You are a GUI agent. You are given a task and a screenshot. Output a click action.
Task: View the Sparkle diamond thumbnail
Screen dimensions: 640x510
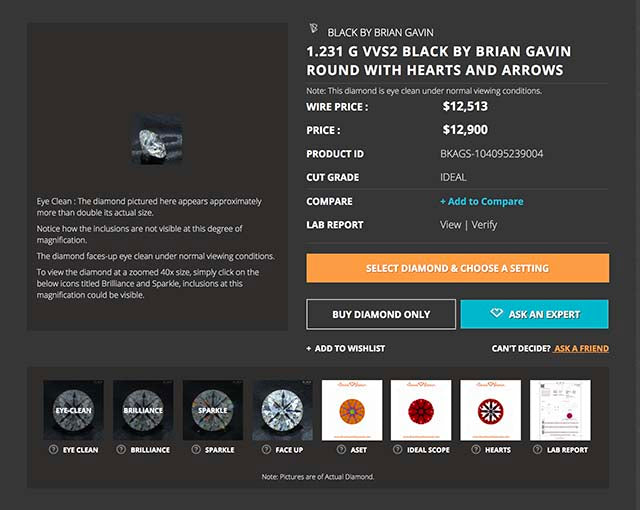pos(213,410)
